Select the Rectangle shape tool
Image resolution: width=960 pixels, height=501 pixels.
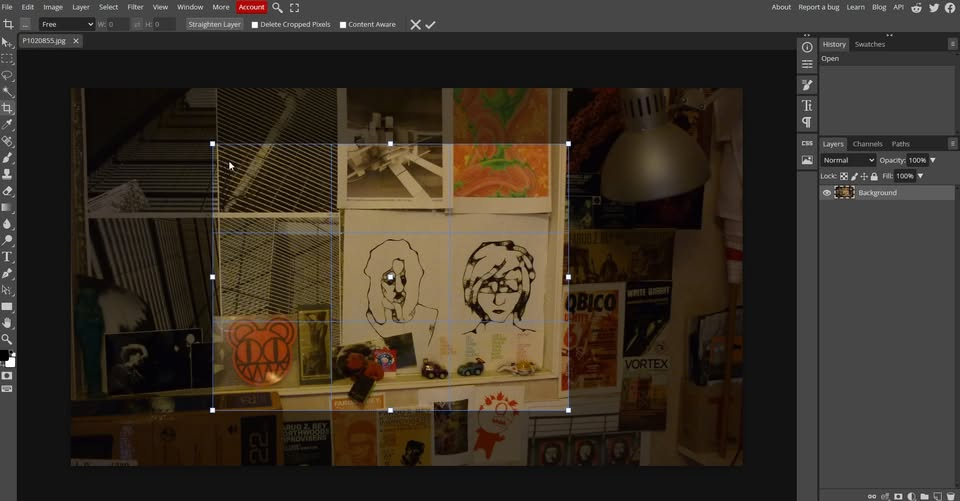click(x=7, y=306)
